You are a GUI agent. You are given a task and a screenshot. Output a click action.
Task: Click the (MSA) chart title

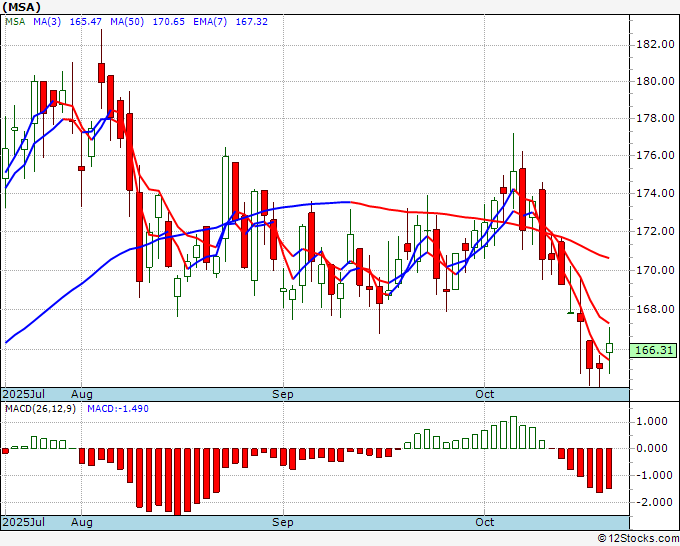pyautogui.click(x=21, y=7)
